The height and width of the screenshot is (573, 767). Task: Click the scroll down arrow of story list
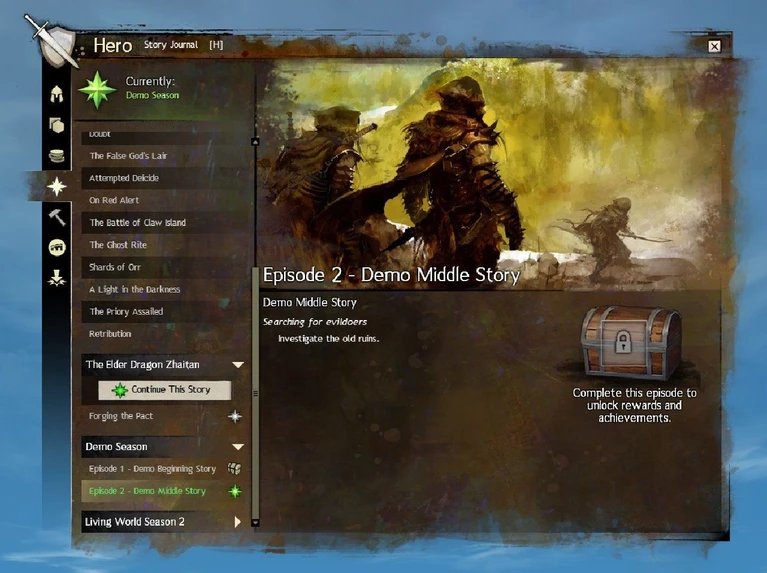(x=255, y=522)
